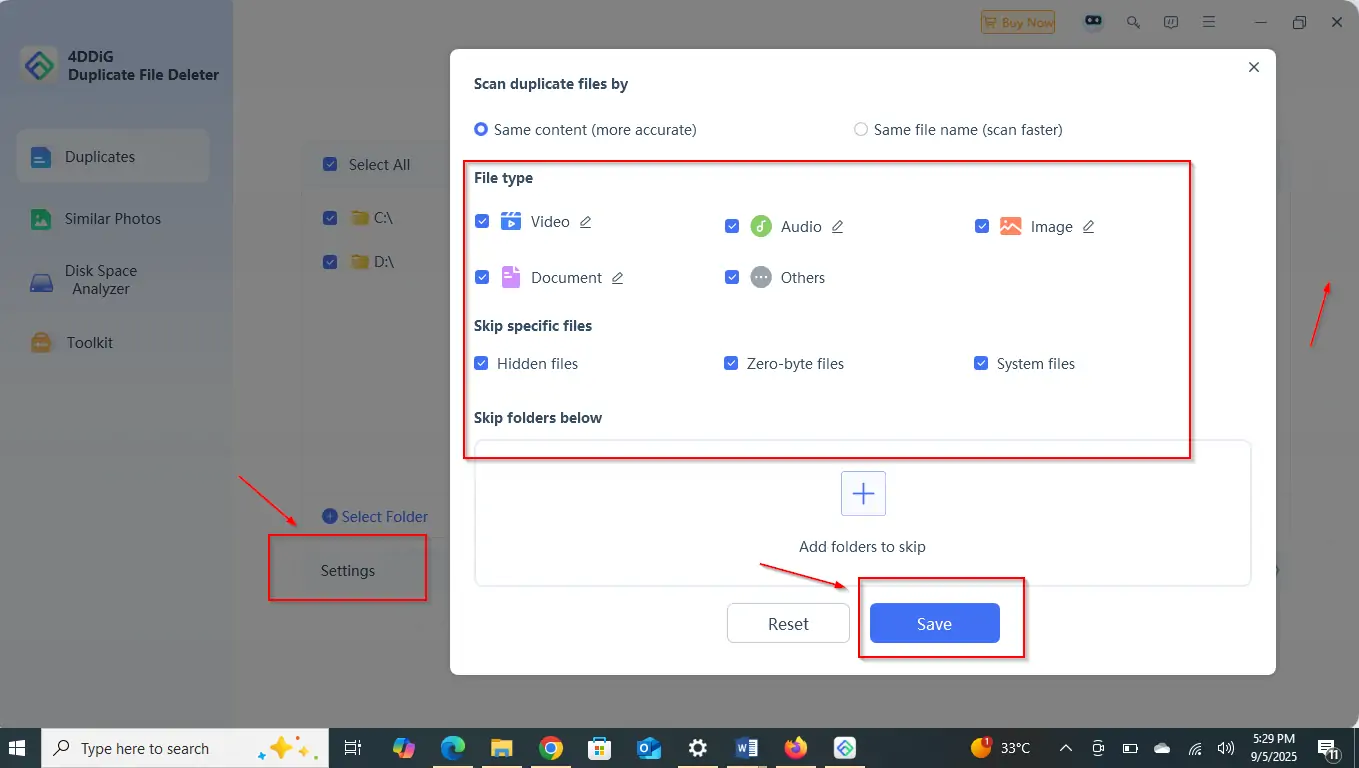Open Firefox from the Windows taskbar
The width and height of the screenshot is (1359, 768).
click(796, 748)
